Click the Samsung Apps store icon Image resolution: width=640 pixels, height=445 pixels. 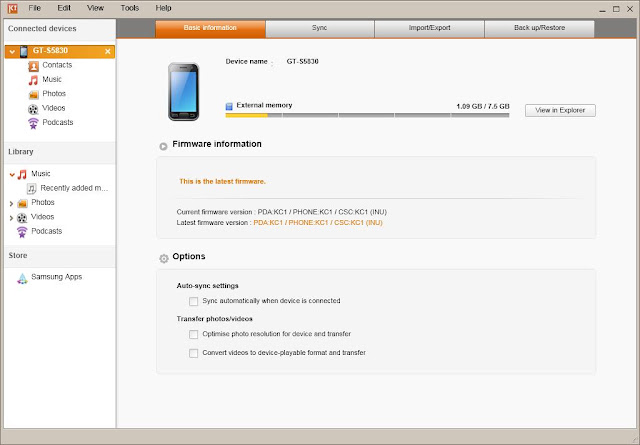tap(22, 278)
